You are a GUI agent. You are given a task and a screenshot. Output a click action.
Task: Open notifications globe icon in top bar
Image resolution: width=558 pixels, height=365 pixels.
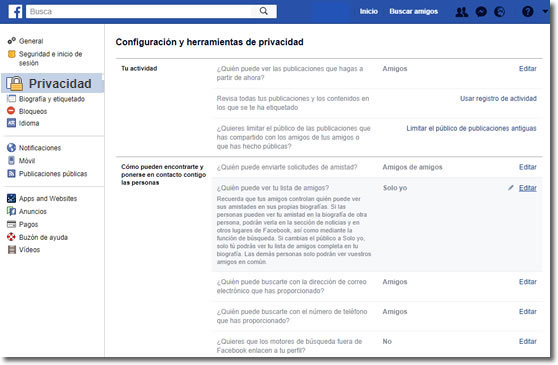click(500, 12)
